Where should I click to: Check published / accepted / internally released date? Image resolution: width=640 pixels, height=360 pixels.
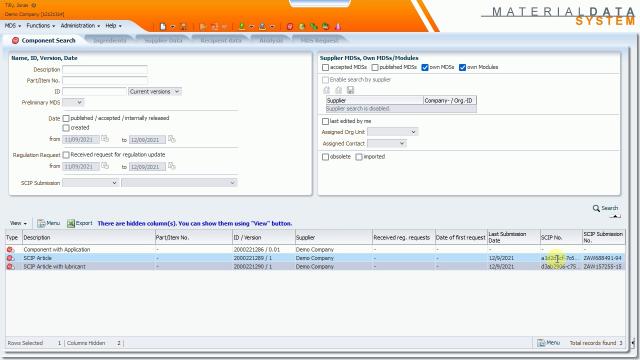tap(66, 118)
